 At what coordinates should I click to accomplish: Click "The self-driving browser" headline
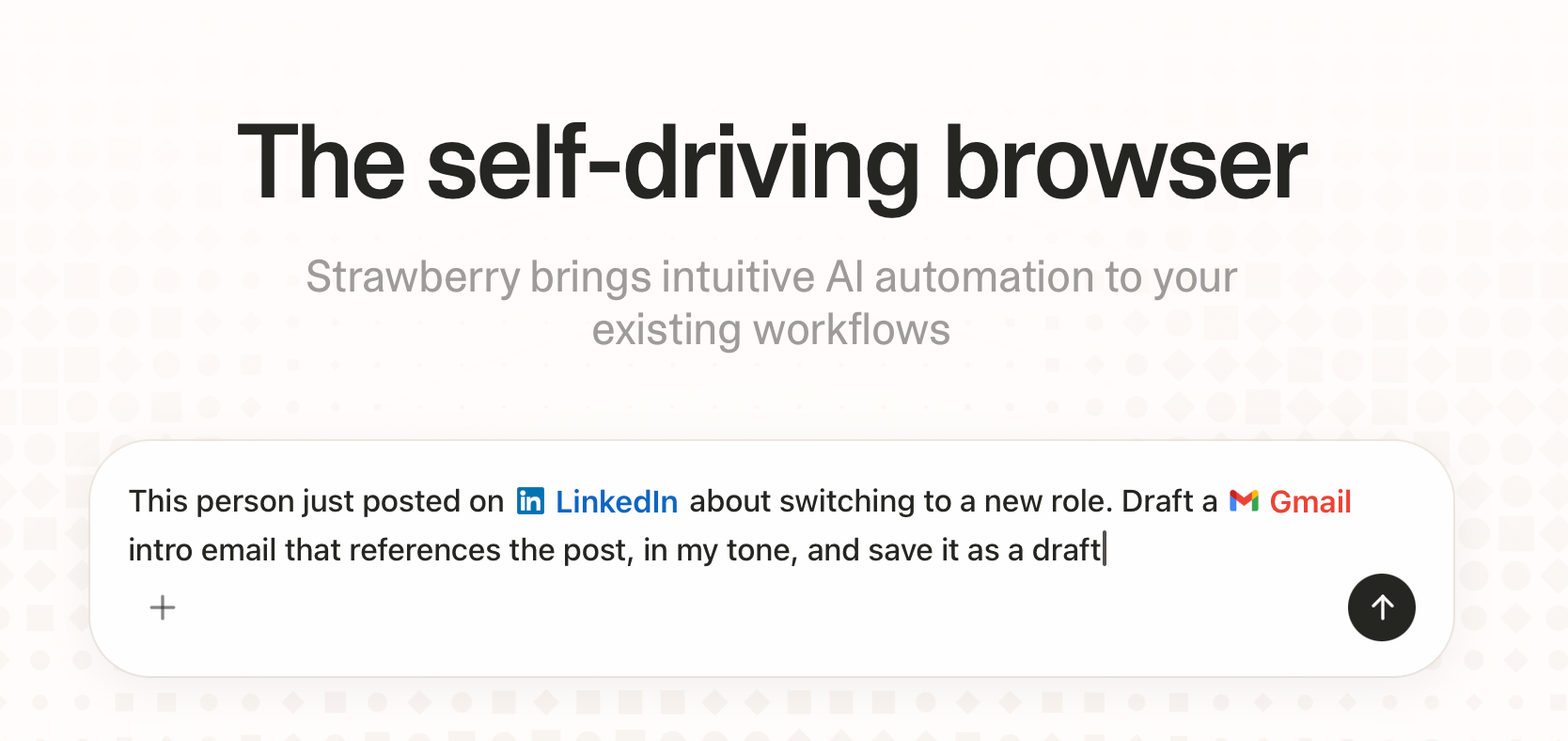(x=772, y=165)
